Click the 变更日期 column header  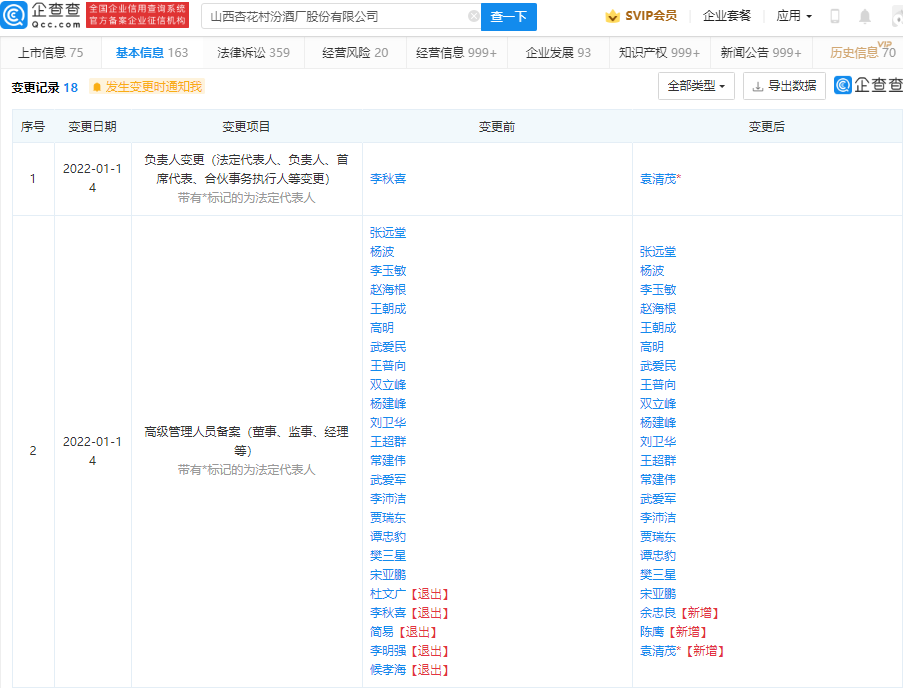pyautogui.click(x=93, y=127)
